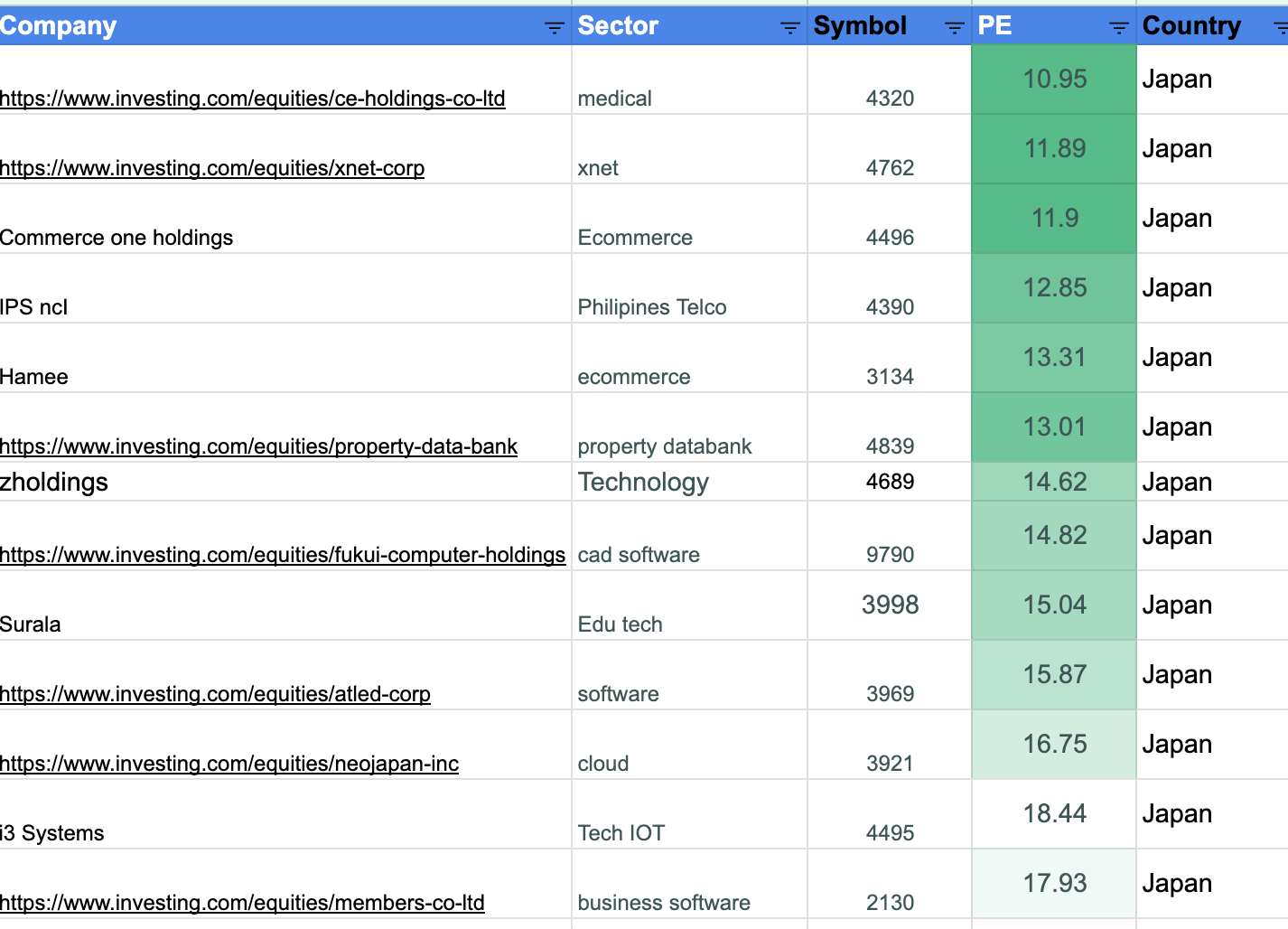Open the Sector column filter
Screen dimensions: 1288x929
click(790, 28)
